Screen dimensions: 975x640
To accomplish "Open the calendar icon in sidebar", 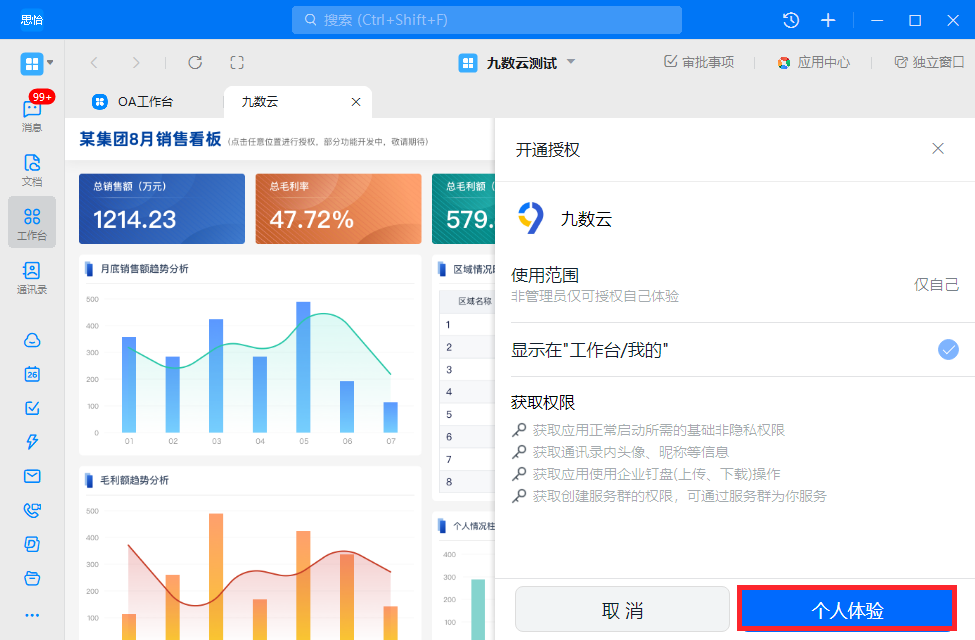I will click(x=32, y=374).
